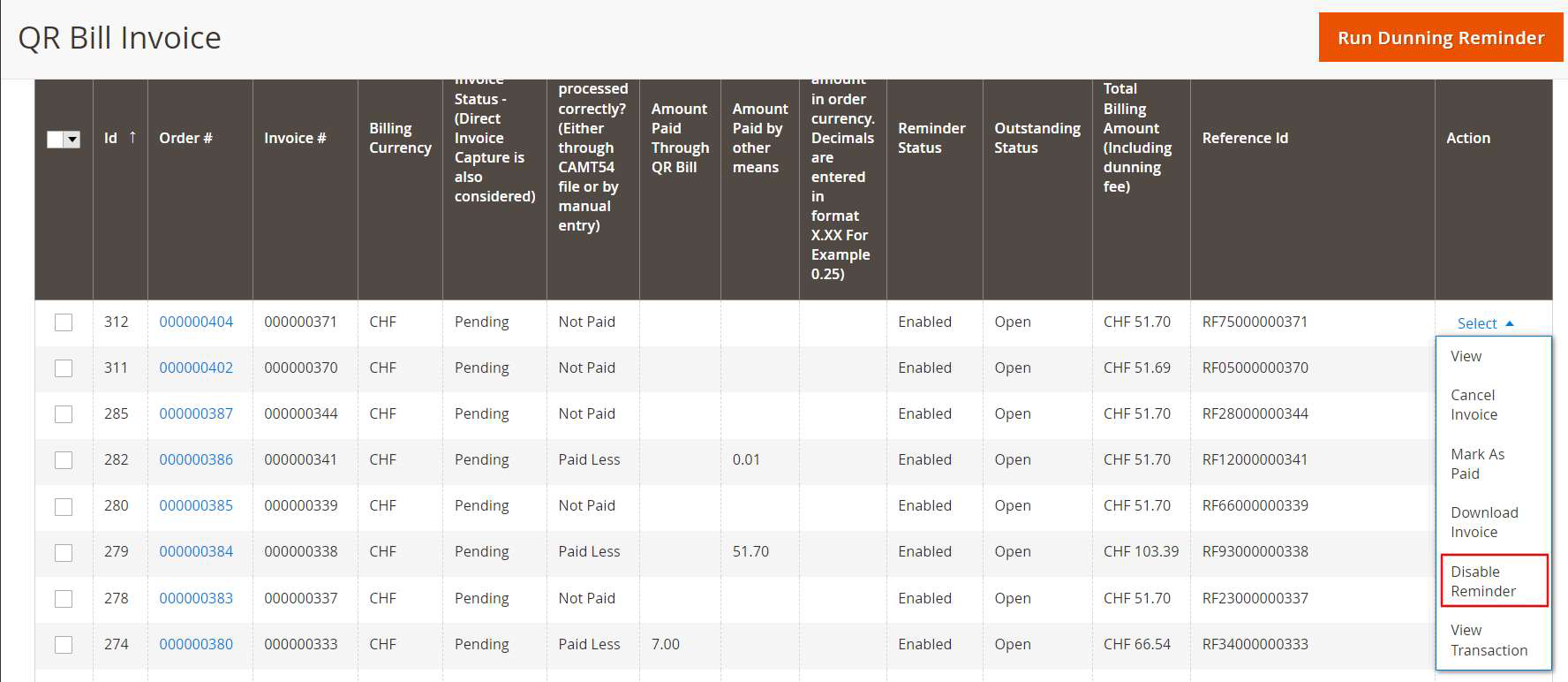Viewport: 1568px width, 682px height.
Task: Choose Download Invoice from the menu
Action: [1483, 522]
